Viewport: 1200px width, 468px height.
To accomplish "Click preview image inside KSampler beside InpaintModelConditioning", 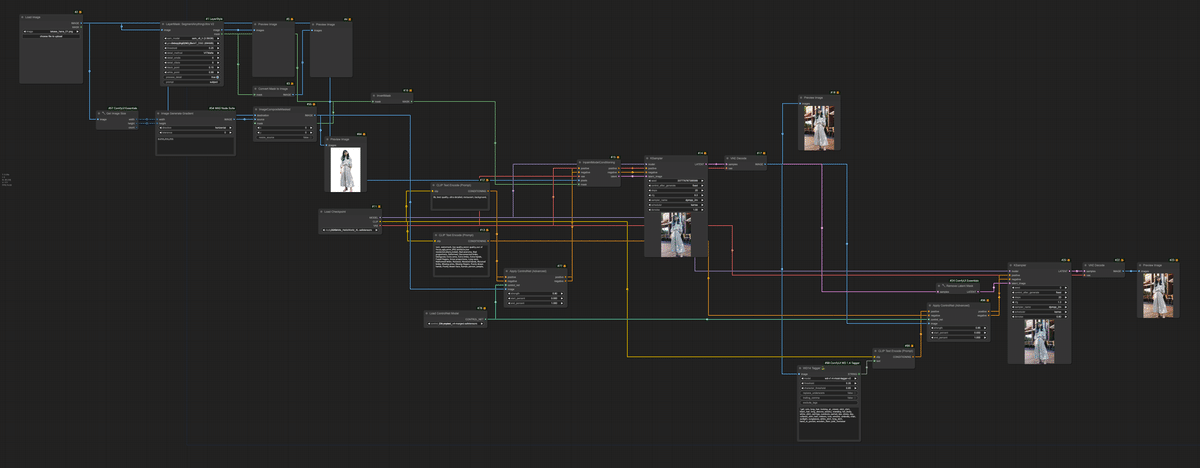I will click(675, 234).
